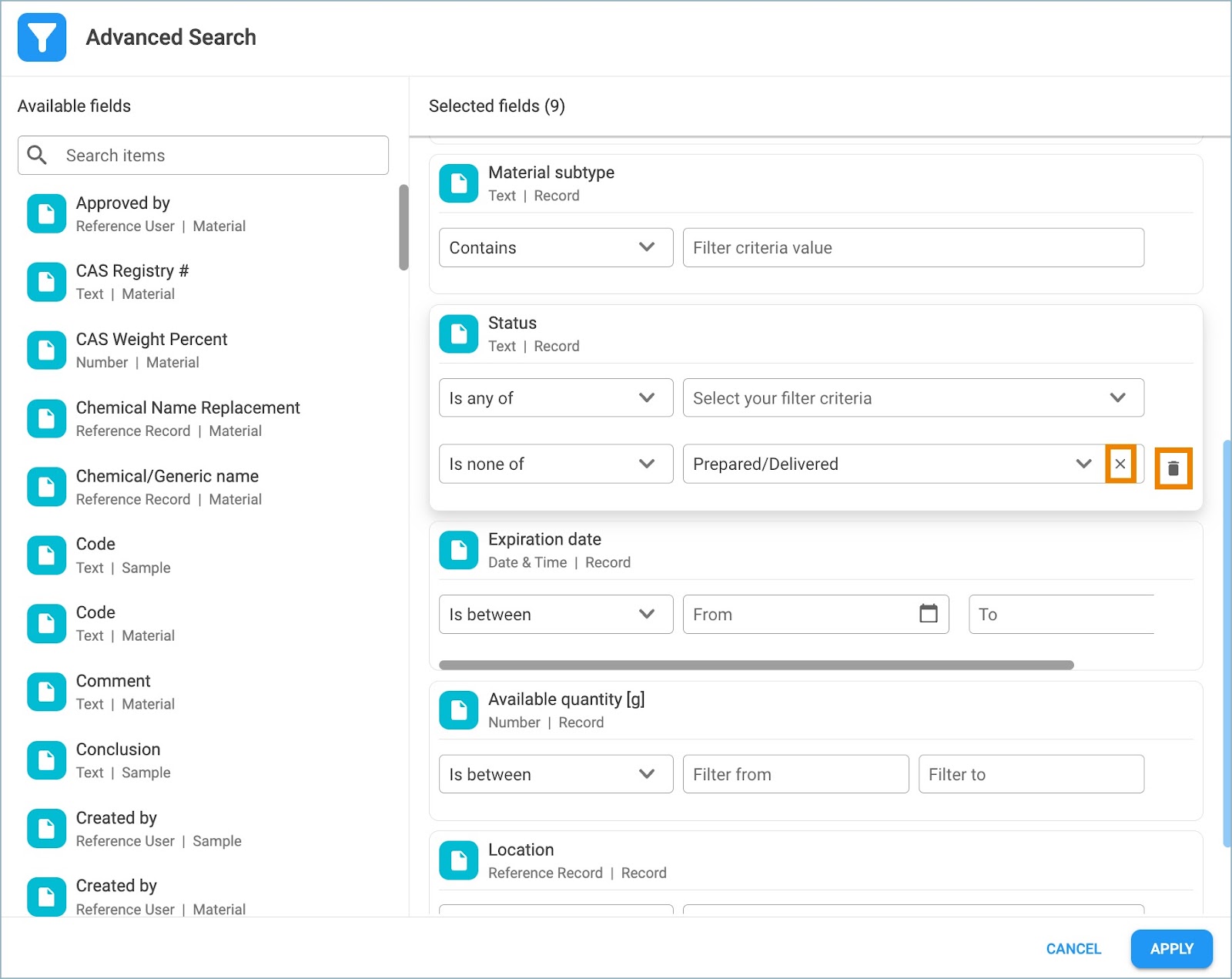This screenshot has width=1232, height=979.
Task: Click the Material subtype title
Action: (x=551, y=173)
